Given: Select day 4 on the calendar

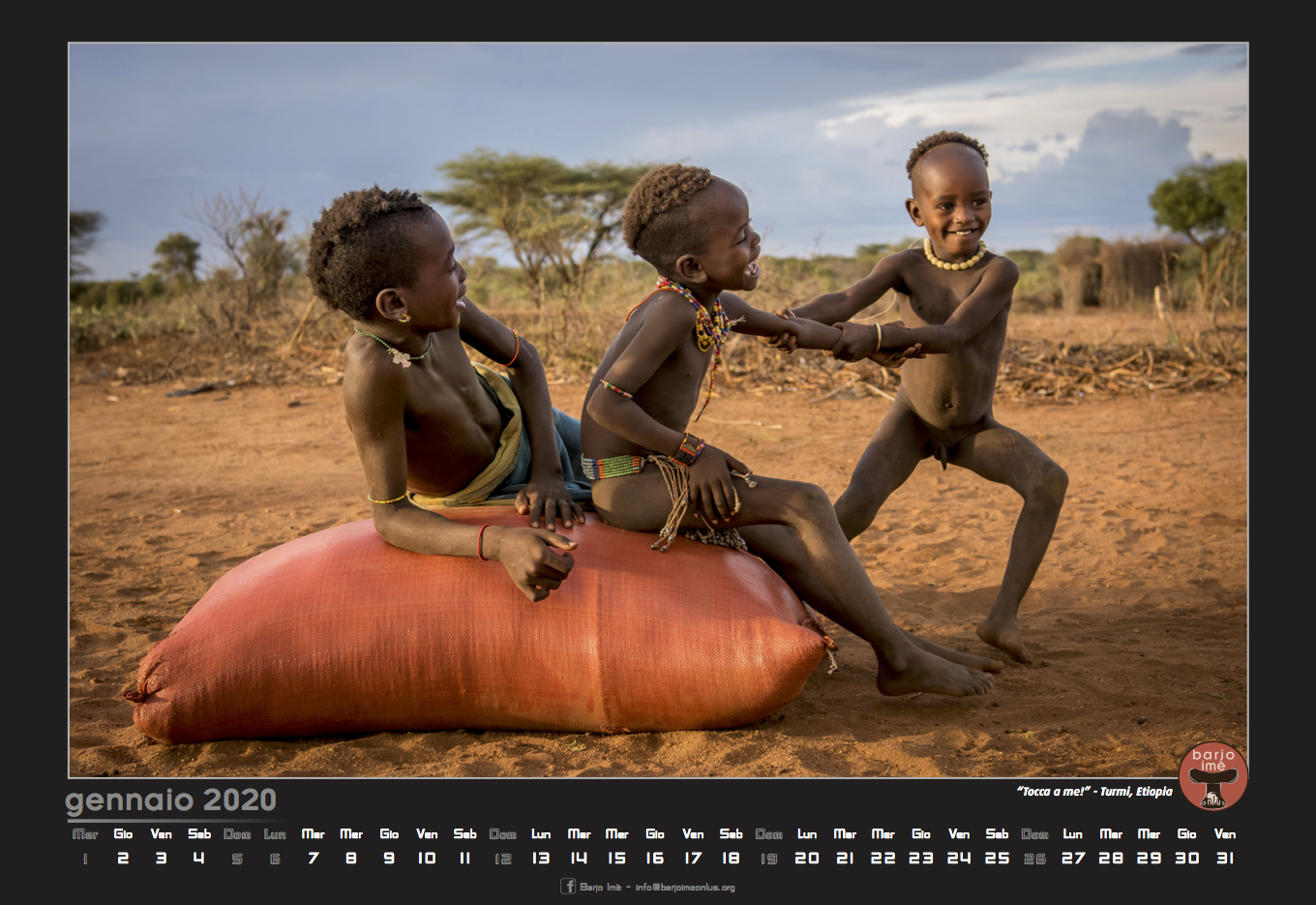Looking at the screenshot, I should click(198, 858).
